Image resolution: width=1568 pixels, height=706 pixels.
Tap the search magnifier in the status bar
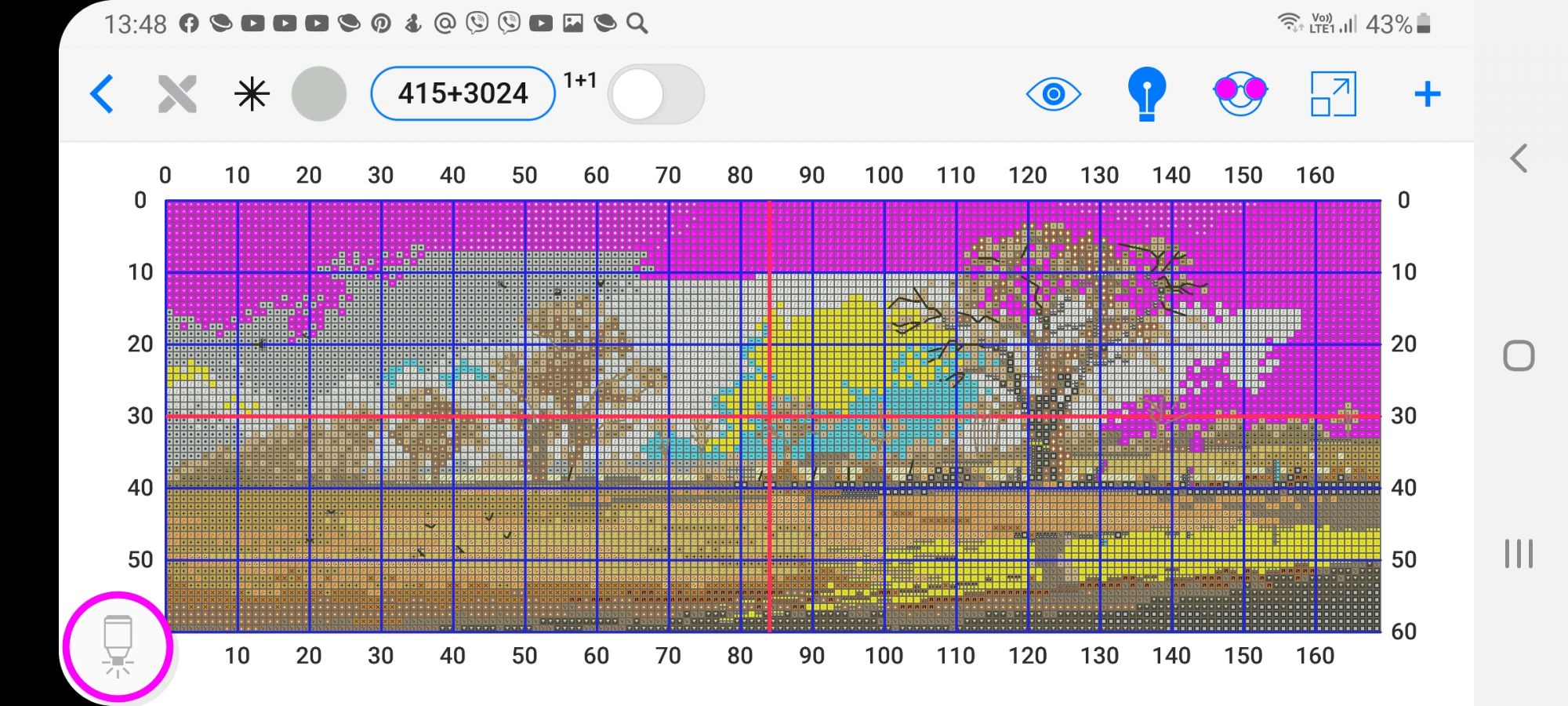(637, 24)
